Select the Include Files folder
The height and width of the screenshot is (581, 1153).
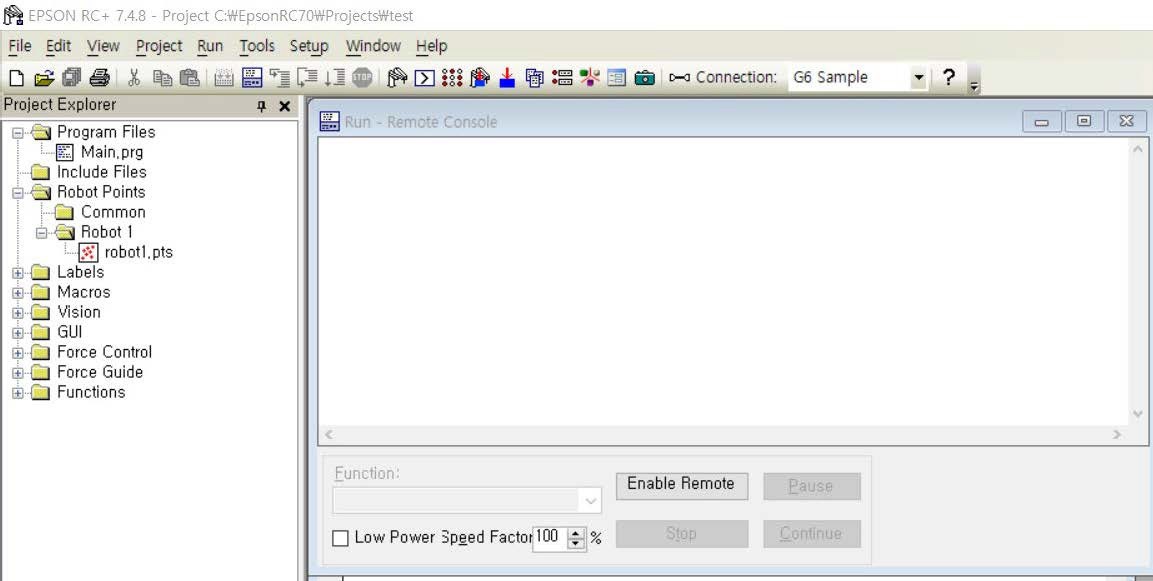tap(101, 172)
